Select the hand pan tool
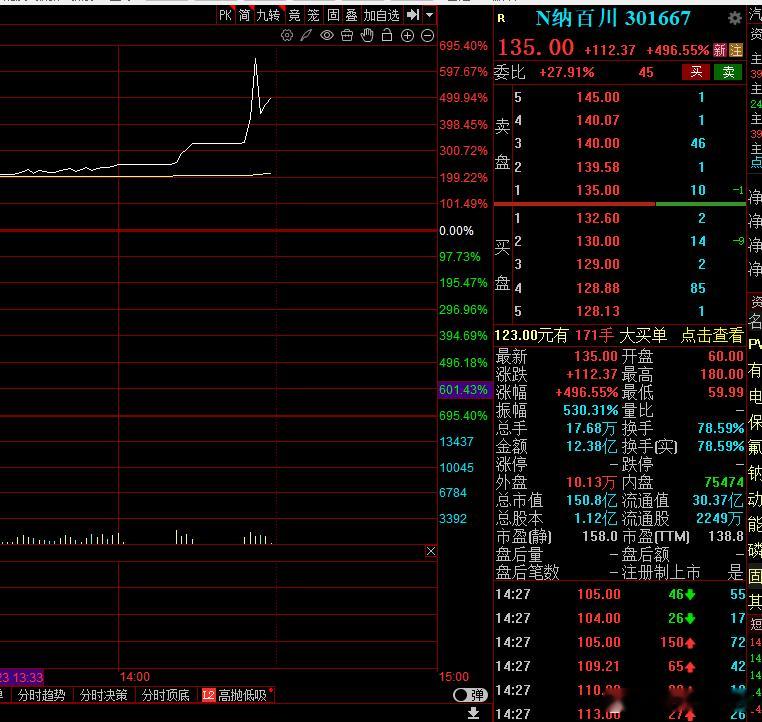The image size is (762, 722). click(367, 35)
